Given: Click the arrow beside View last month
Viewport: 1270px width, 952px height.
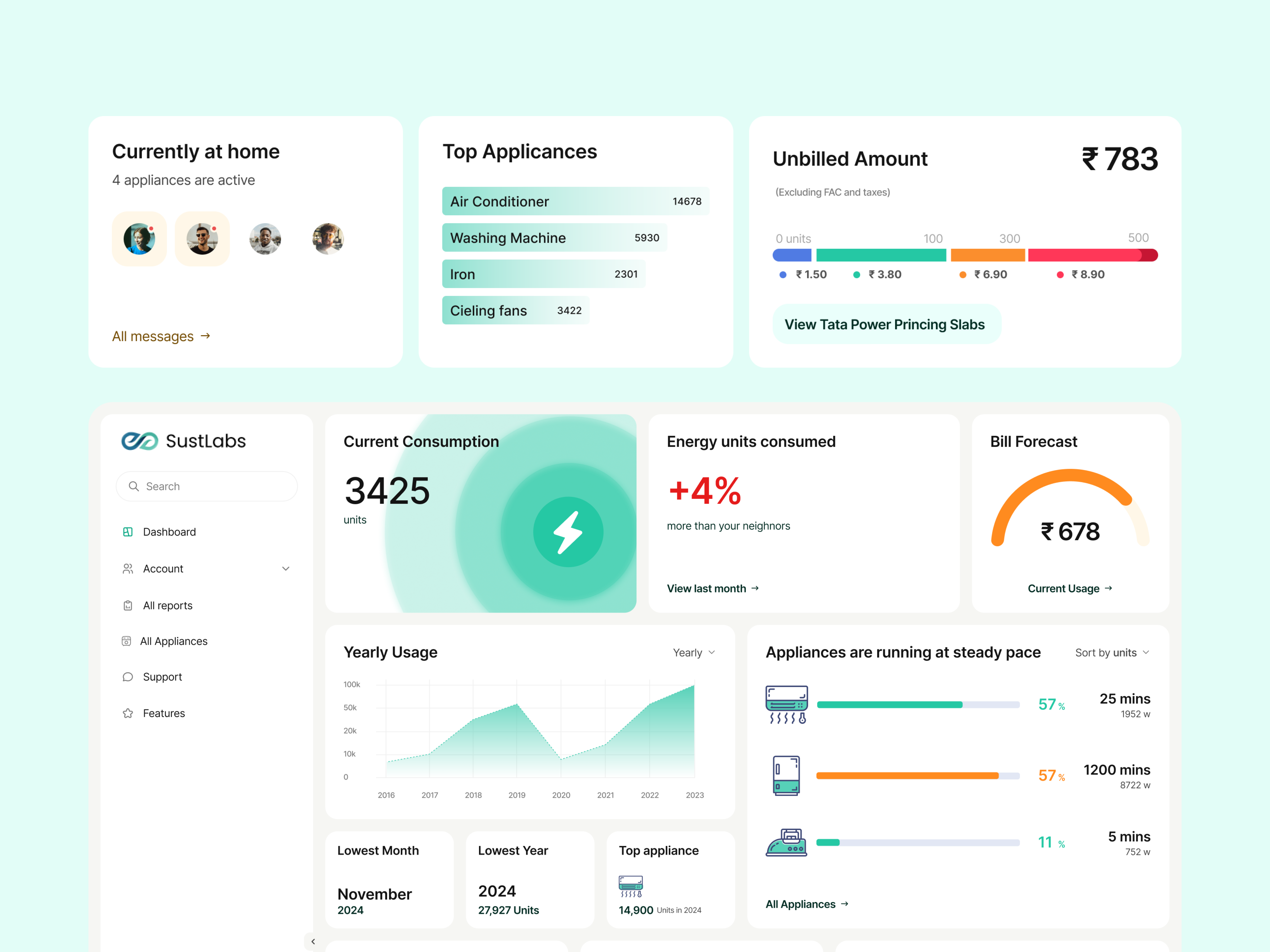Looking at the screenshot, I should point(755,588).
